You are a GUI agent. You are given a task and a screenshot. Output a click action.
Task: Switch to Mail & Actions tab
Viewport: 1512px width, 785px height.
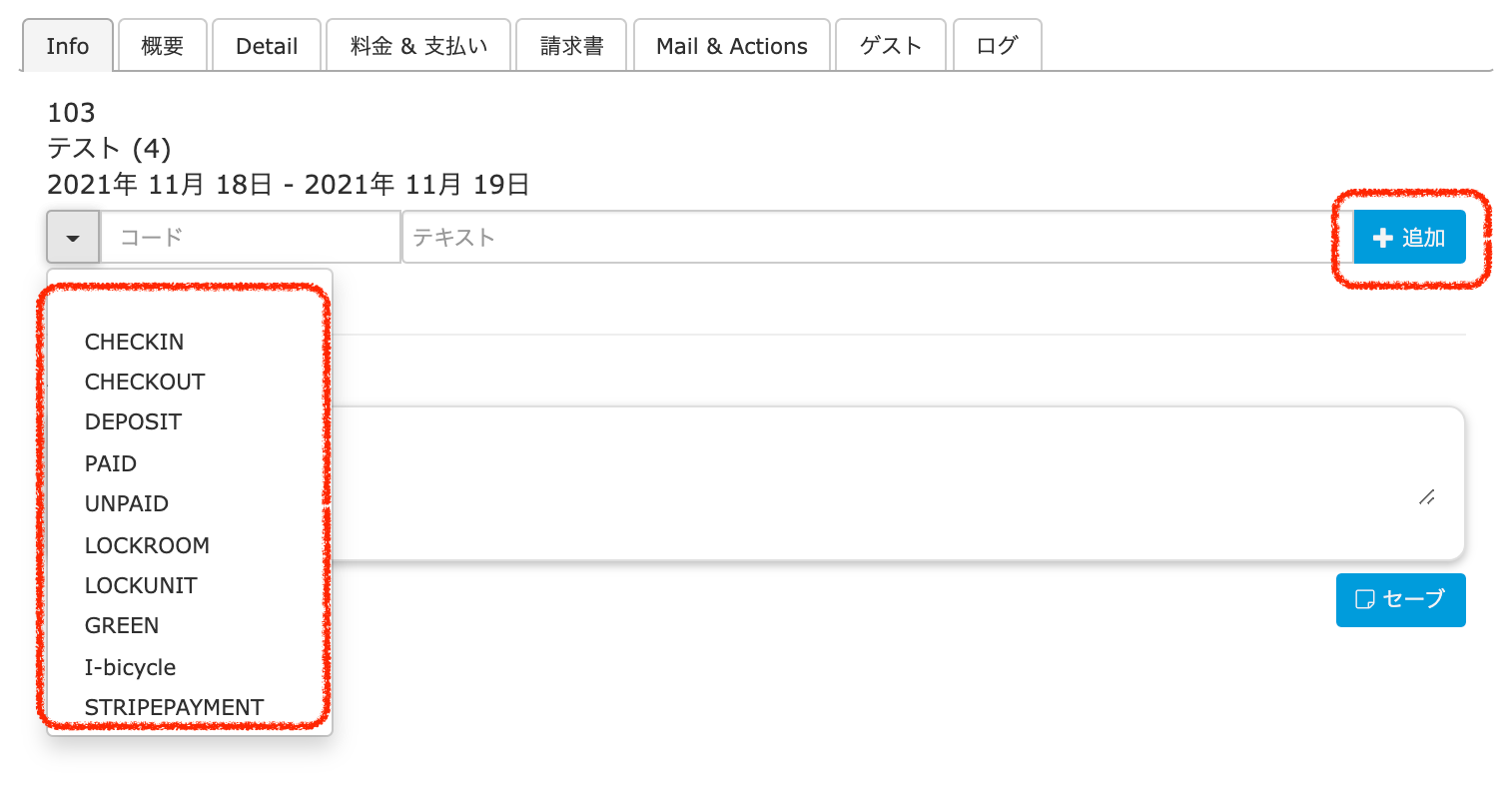coord(731,46)
